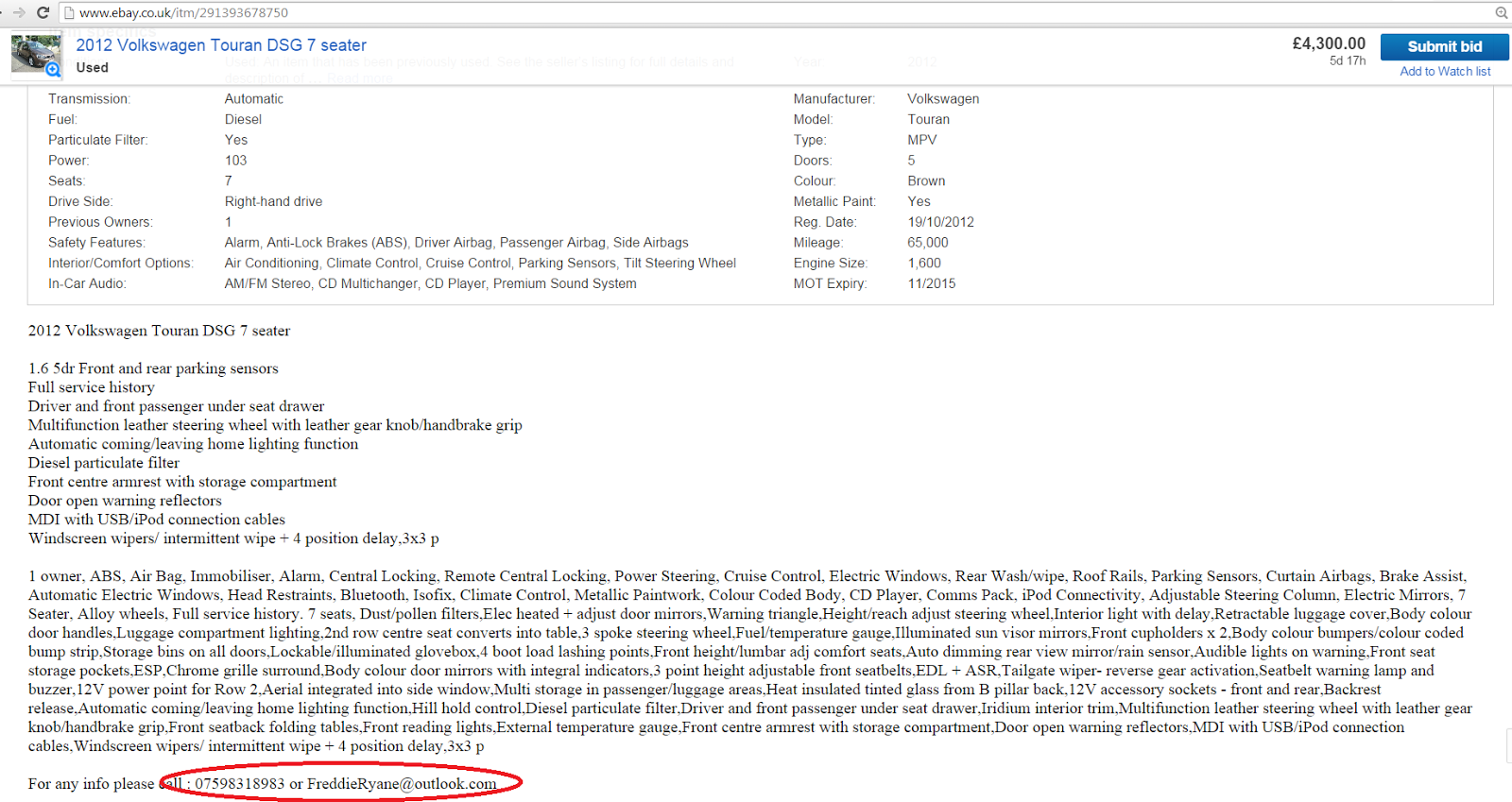Image resolution: width=1512 pixels, height=802 pixels.
Task: Click paragraph start '1 owner, ABS, Air Bag'
Action: (x=105, y=576)
